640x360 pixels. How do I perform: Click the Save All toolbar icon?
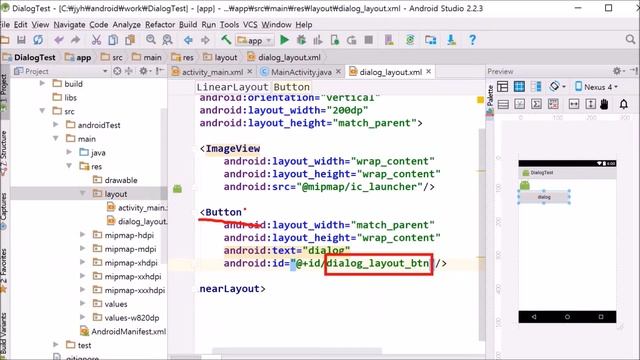(21, 40)
